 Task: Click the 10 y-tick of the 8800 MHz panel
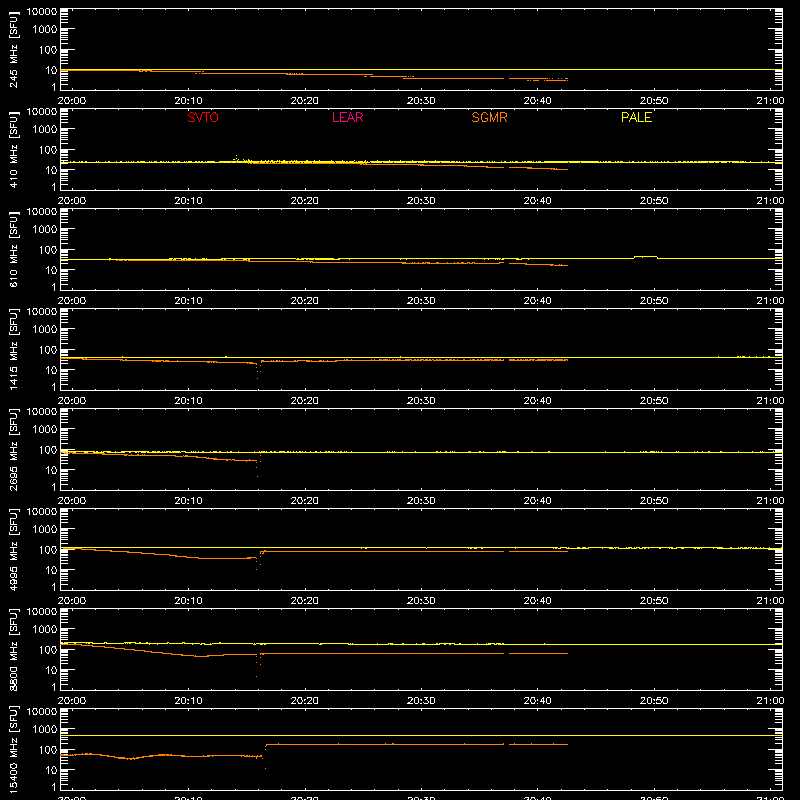(51, 670)
